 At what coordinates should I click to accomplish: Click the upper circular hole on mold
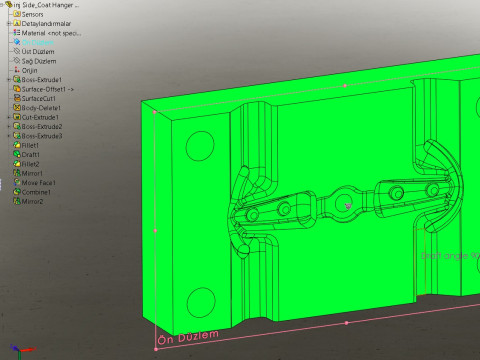point(200,146)
